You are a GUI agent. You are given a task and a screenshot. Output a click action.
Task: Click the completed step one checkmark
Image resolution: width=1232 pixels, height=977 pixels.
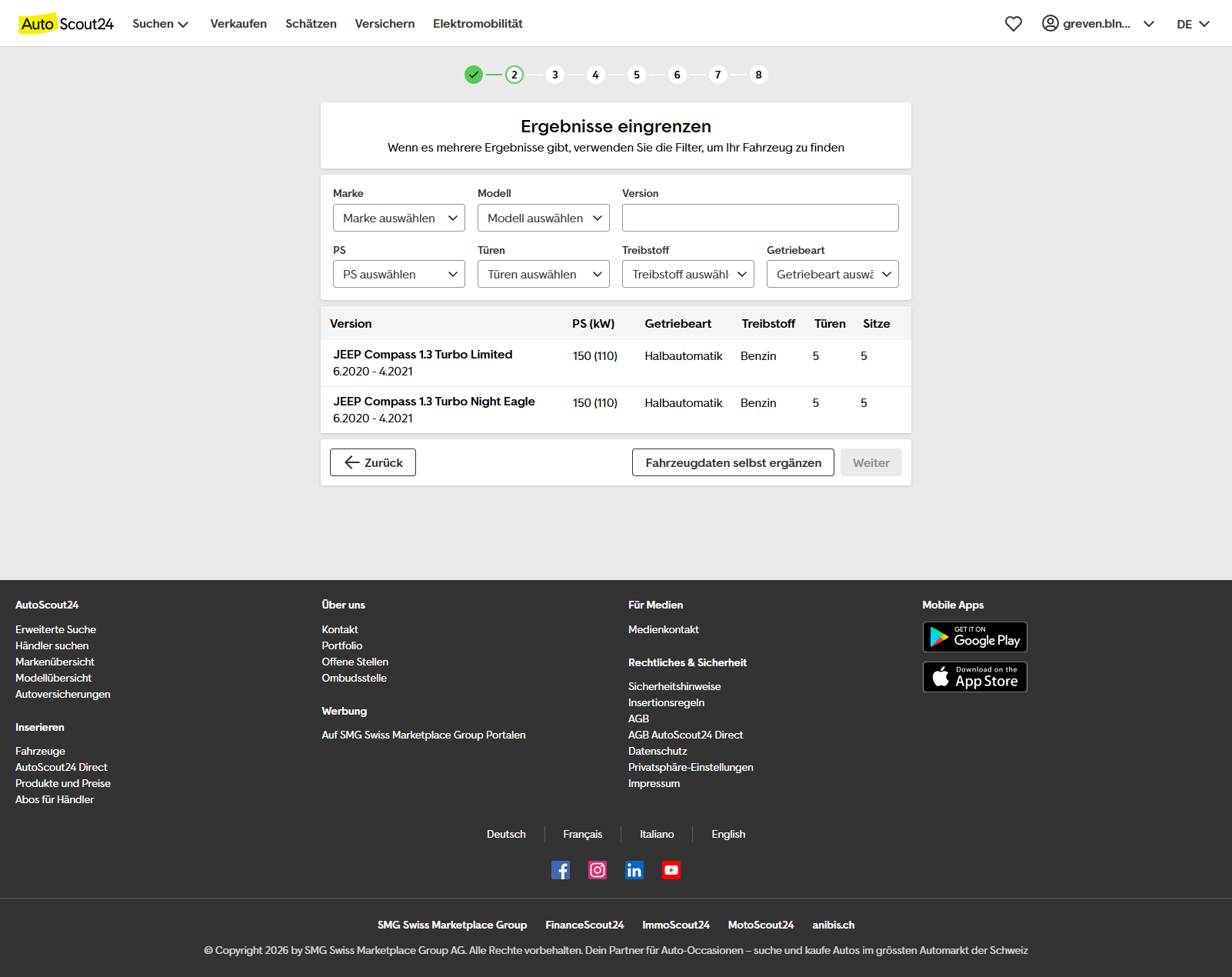pyautogui.click(x=474, y=75)
